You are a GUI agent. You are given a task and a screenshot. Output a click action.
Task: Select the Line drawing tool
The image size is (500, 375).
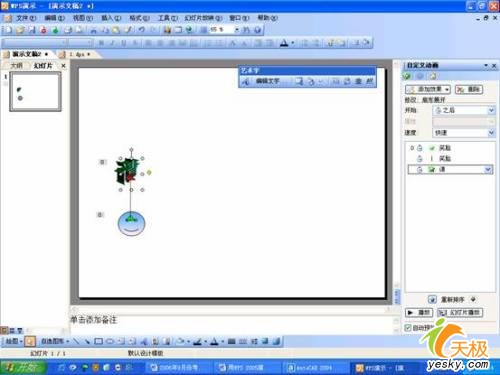76,341
